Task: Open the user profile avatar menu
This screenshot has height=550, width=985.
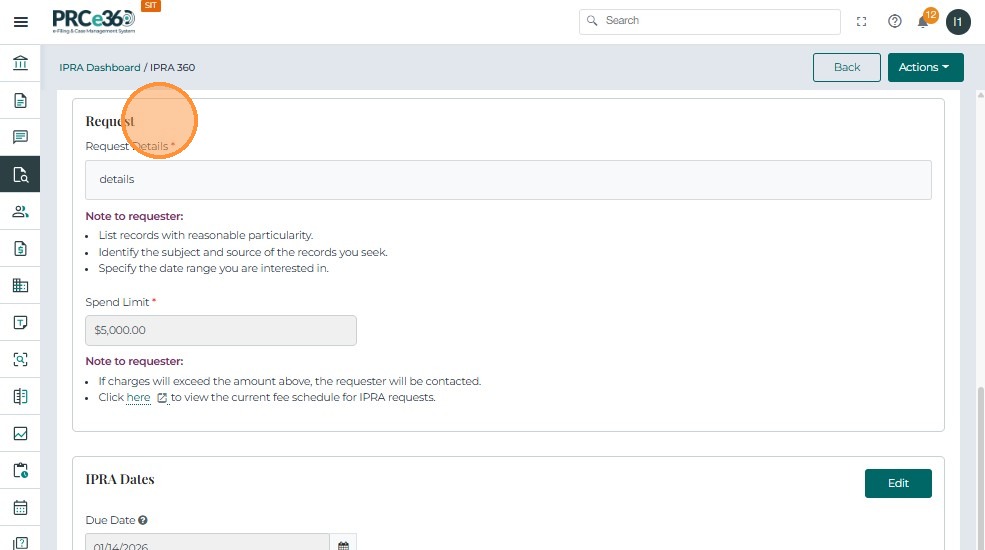Action: [x=958, y=21]
